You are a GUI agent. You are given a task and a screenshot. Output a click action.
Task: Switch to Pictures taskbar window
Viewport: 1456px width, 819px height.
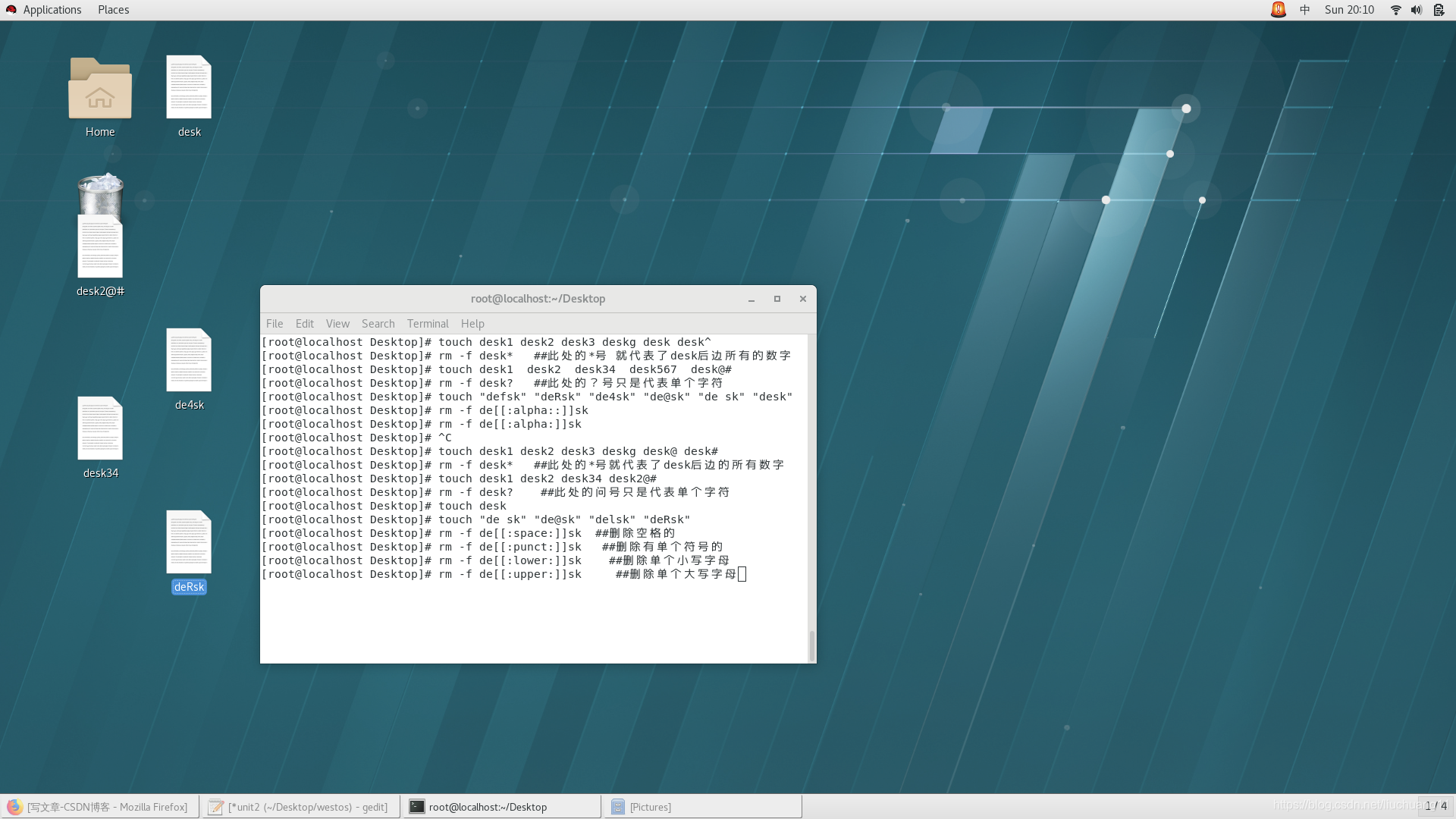(x=703, y=807)
